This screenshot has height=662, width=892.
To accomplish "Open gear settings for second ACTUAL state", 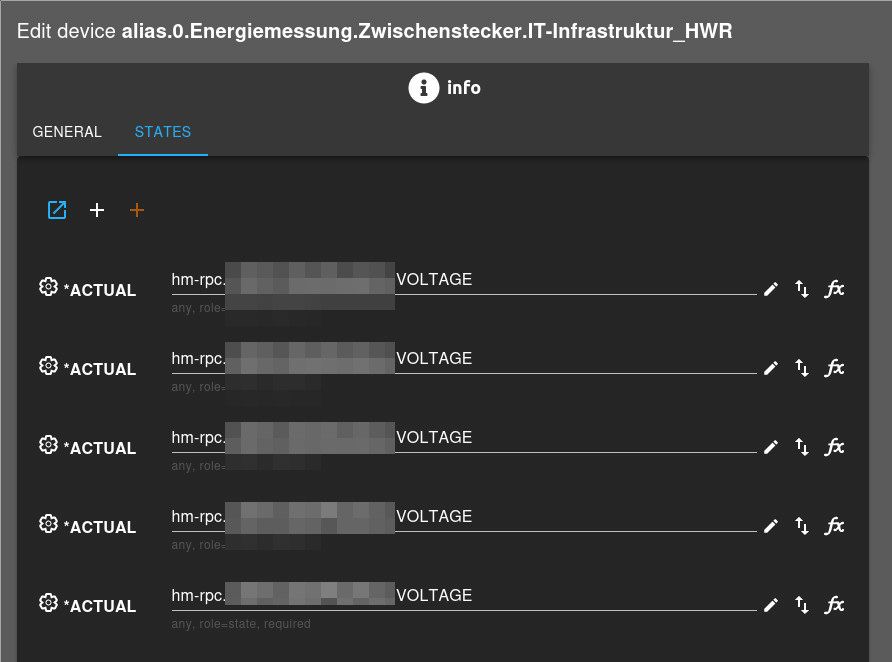I will 48,366.
